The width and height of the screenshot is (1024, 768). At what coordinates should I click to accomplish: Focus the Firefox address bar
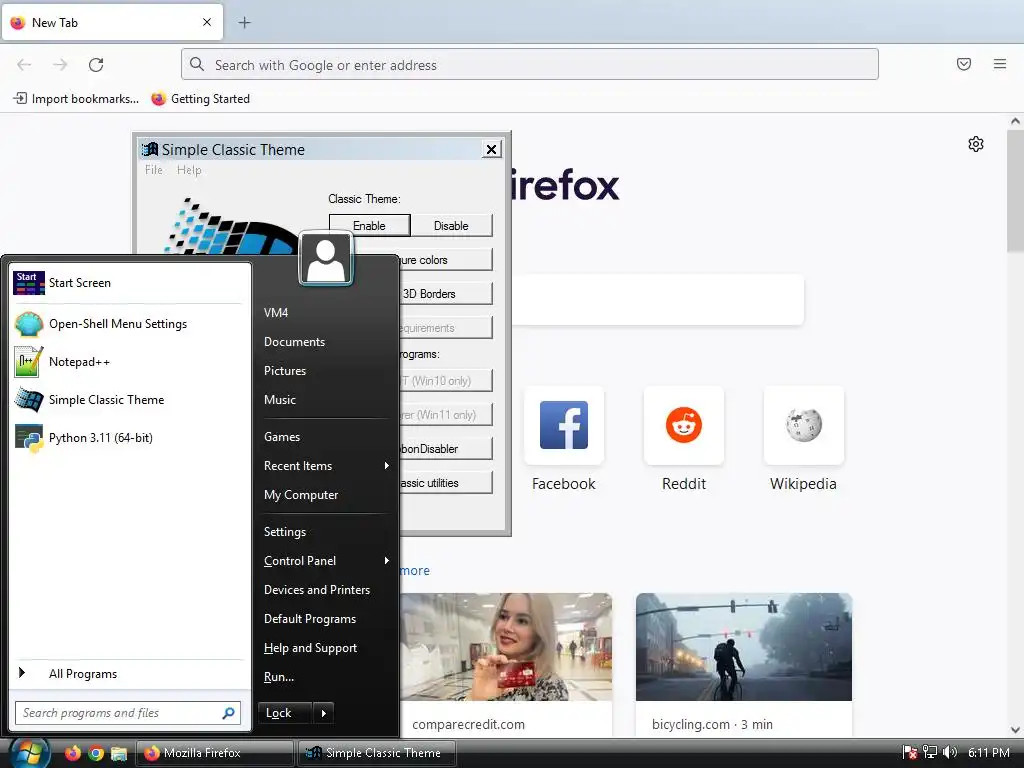(530, 65)
